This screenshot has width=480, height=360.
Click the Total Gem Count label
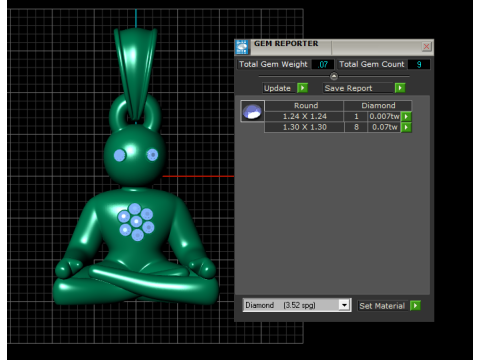click(372, 64)
